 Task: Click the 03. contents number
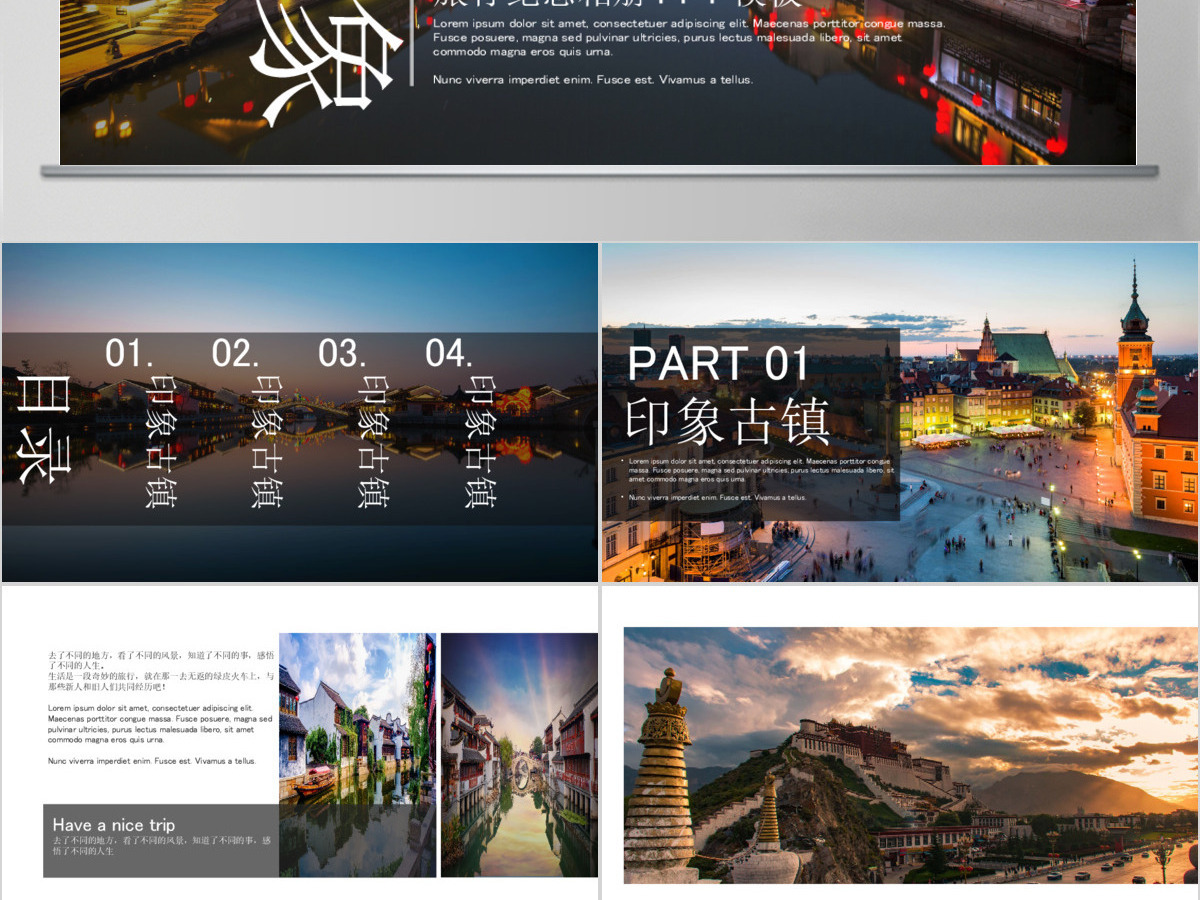[x=343, y=354]
